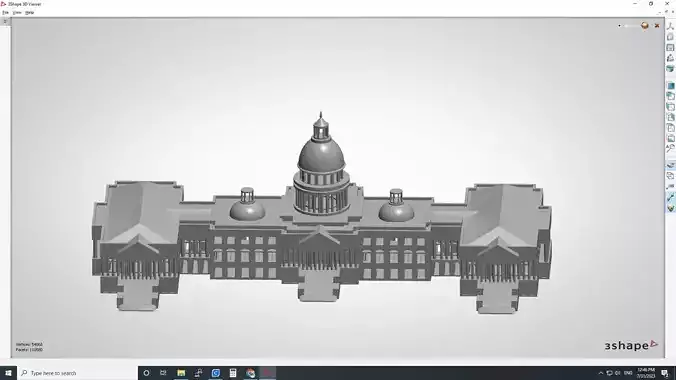
Task: Select the solid blue cube view icon
Action: pos(670,86)
